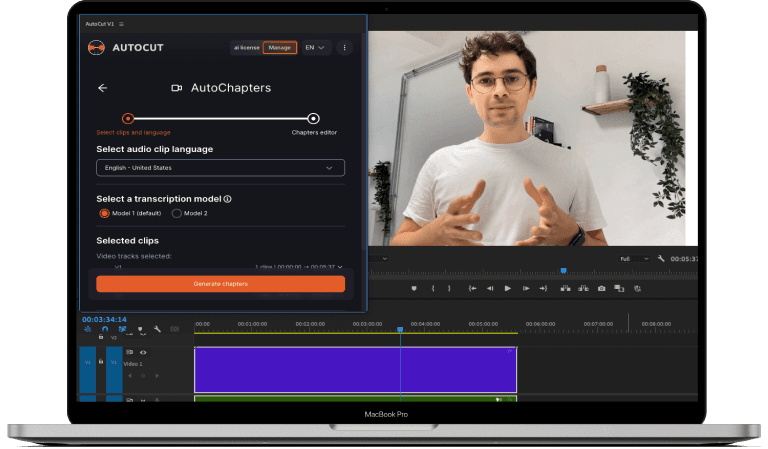Viewport: 768px width, 449px height.
Task: Toggle Video 1 track output eye icon
Action: click(x=143, y=353)
